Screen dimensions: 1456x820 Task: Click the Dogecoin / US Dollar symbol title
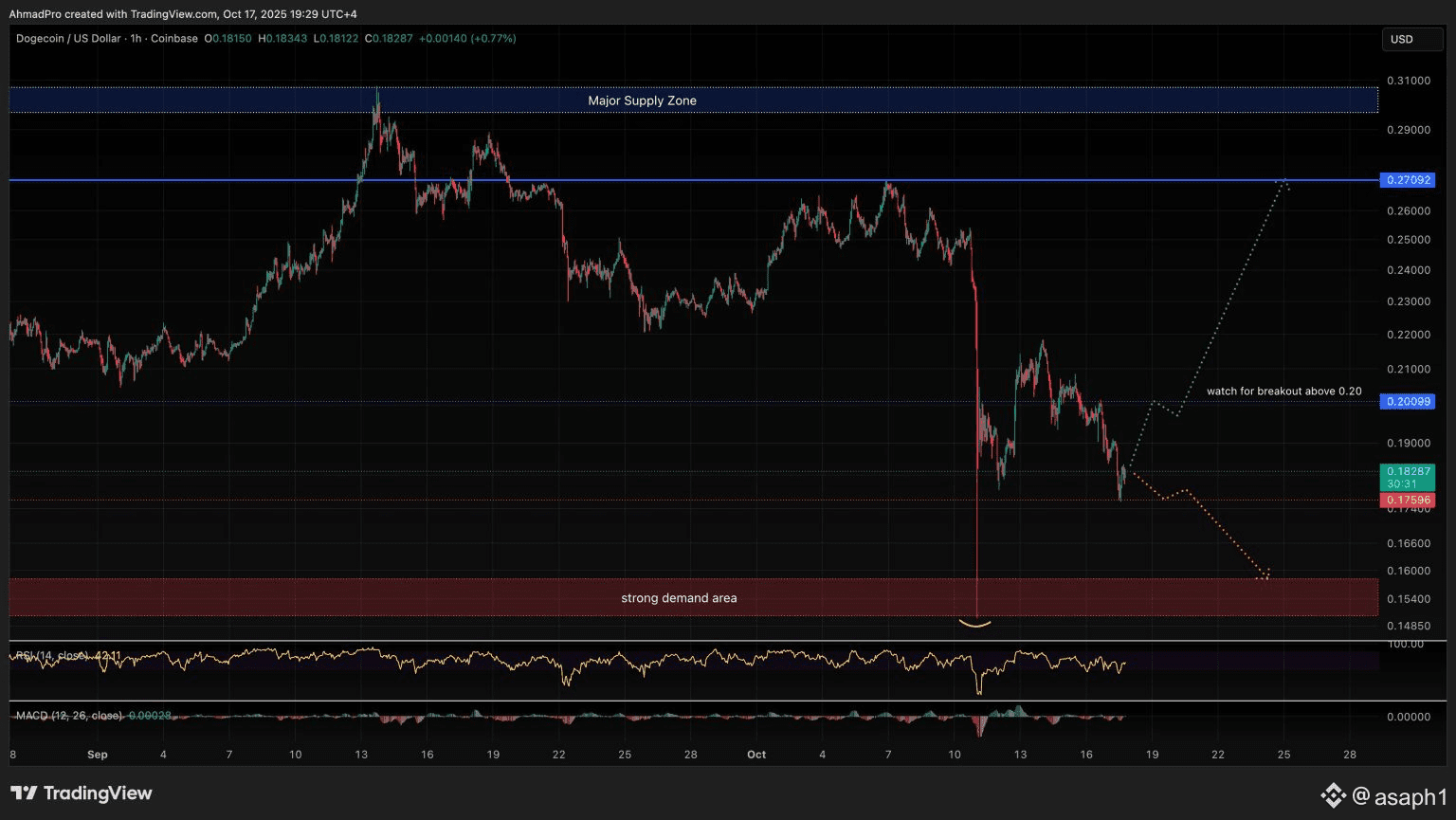[x=67, y=39]
